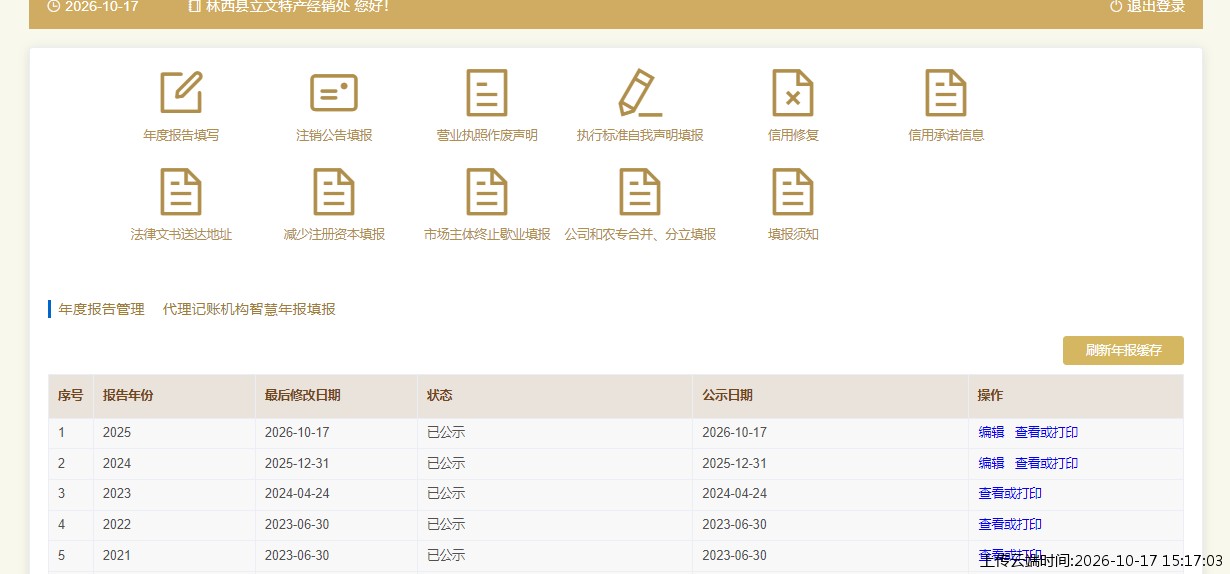Click 编辑 for the 2025 report
This screenshot has height=574, width=1230.
point(991,433)
